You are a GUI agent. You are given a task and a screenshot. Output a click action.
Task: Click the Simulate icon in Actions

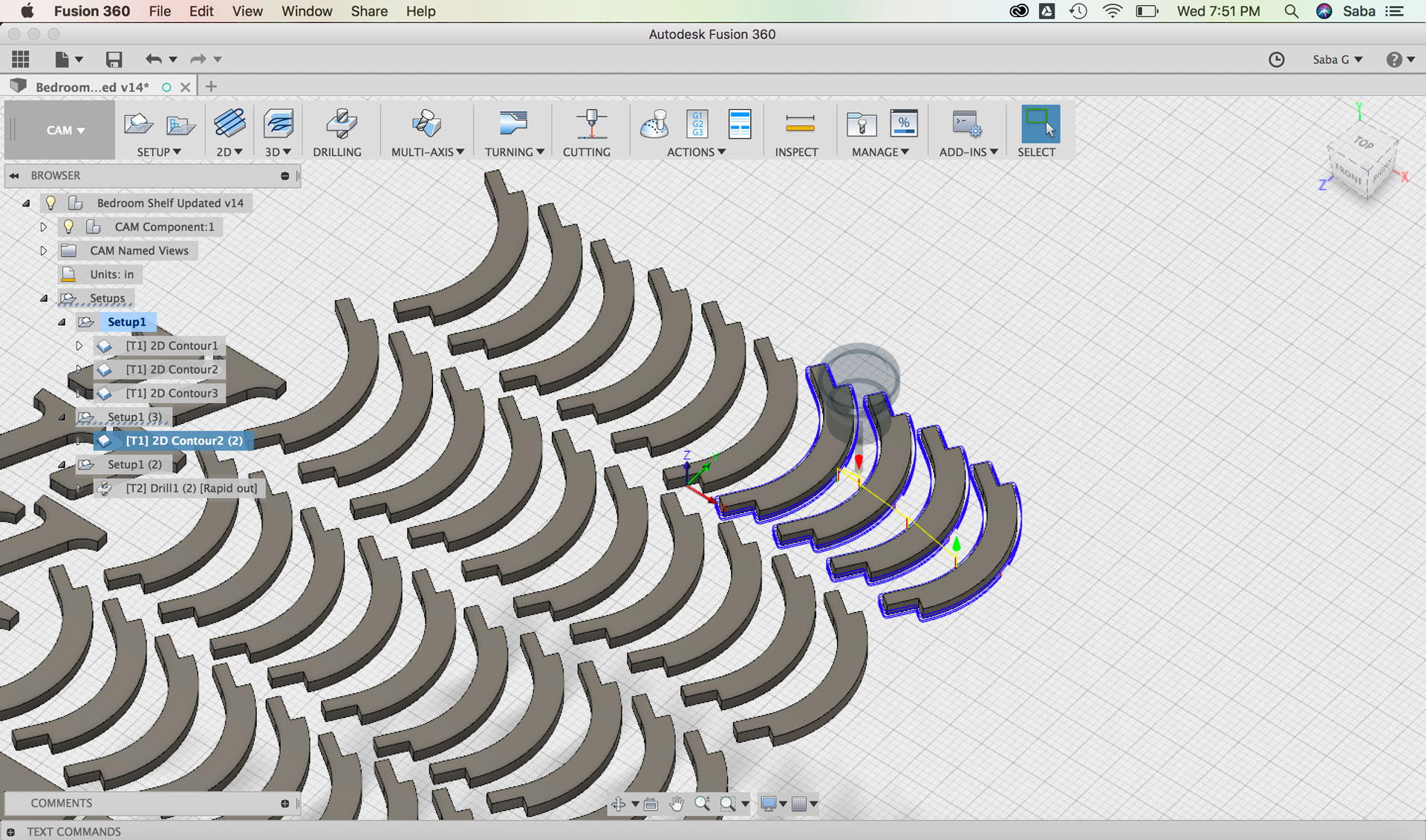coord(654,124)
